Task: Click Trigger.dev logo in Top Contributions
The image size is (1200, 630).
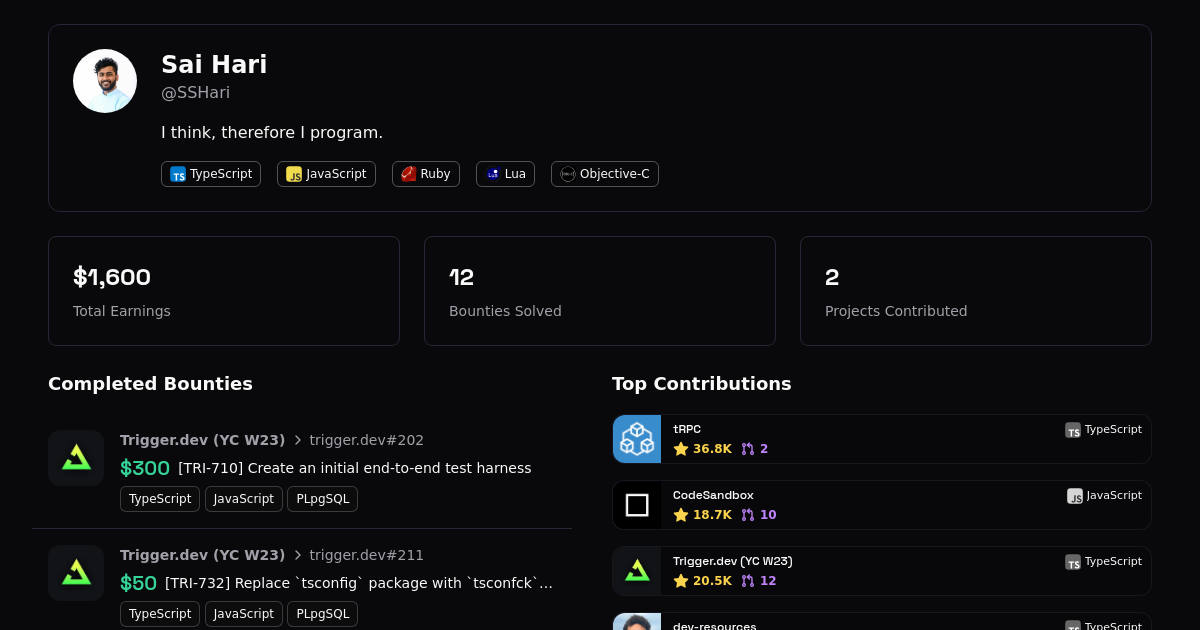Action: pos(637,571)
